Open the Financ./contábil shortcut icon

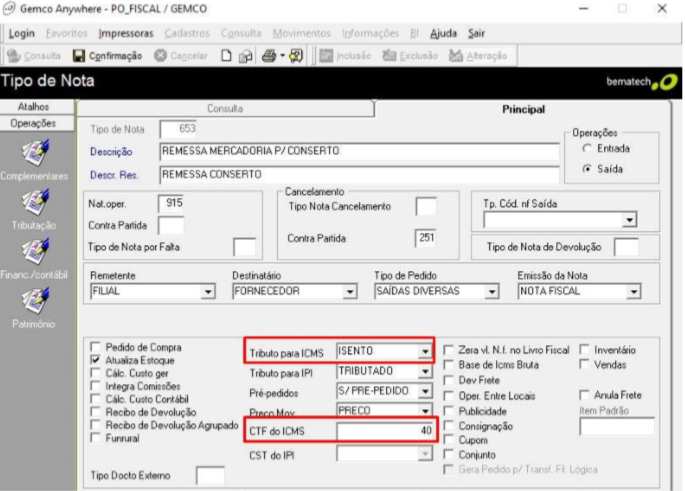(x=36, y=252)
